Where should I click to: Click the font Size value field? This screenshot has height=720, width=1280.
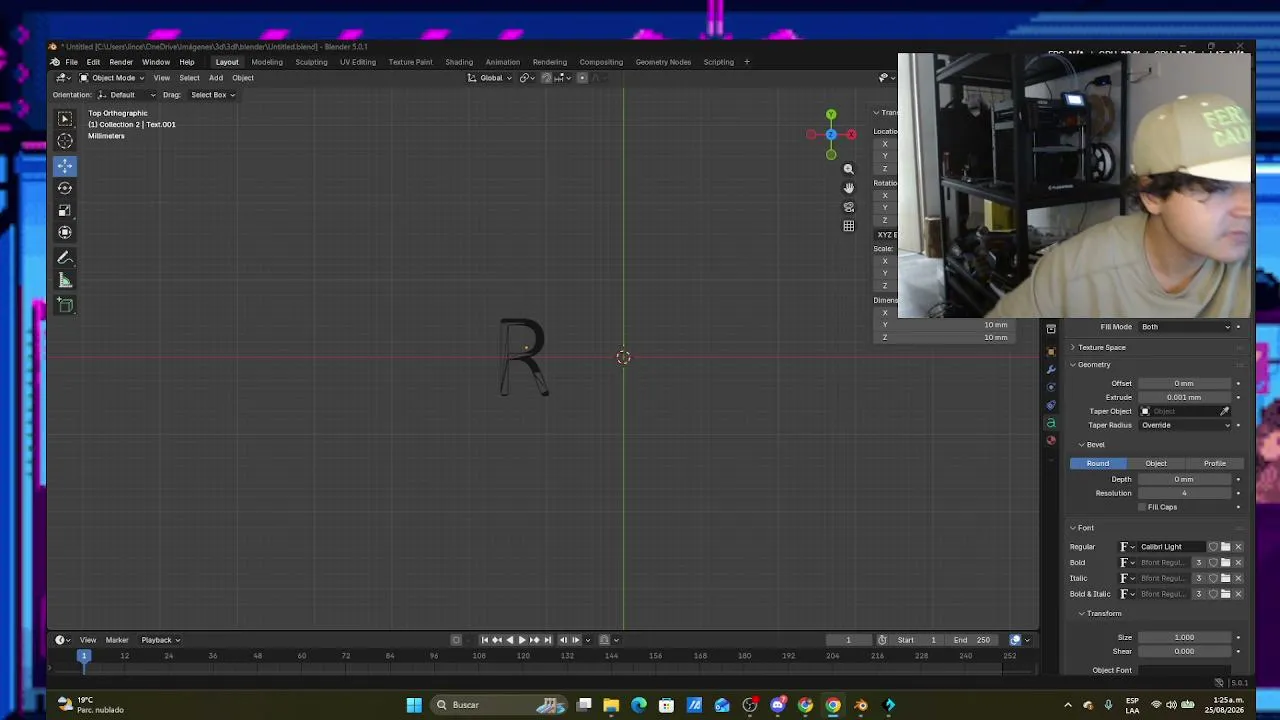click(1185, 638)
